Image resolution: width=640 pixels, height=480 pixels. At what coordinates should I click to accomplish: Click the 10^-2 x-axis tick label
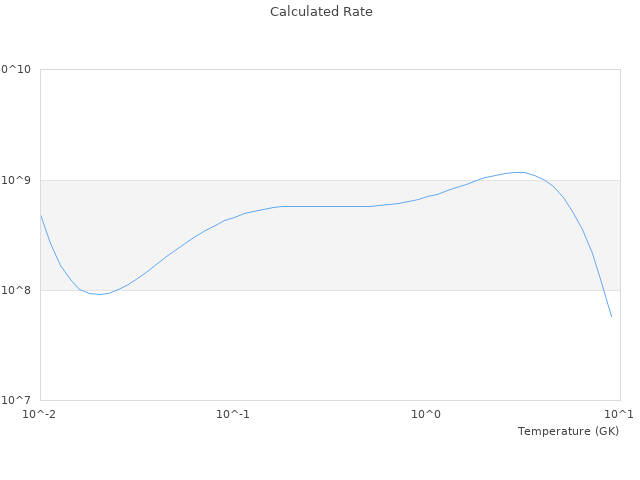click(x=40, y=414)
